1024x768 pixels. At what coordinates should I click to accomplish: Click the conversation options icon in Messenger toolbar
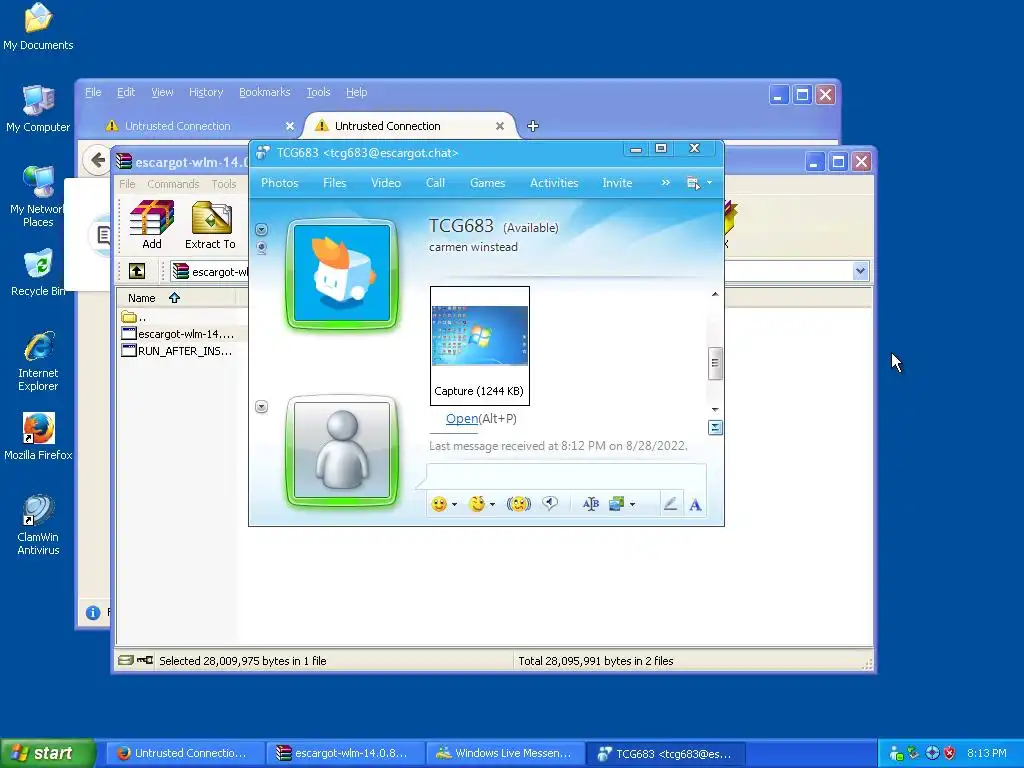click(x=694, y=183)
